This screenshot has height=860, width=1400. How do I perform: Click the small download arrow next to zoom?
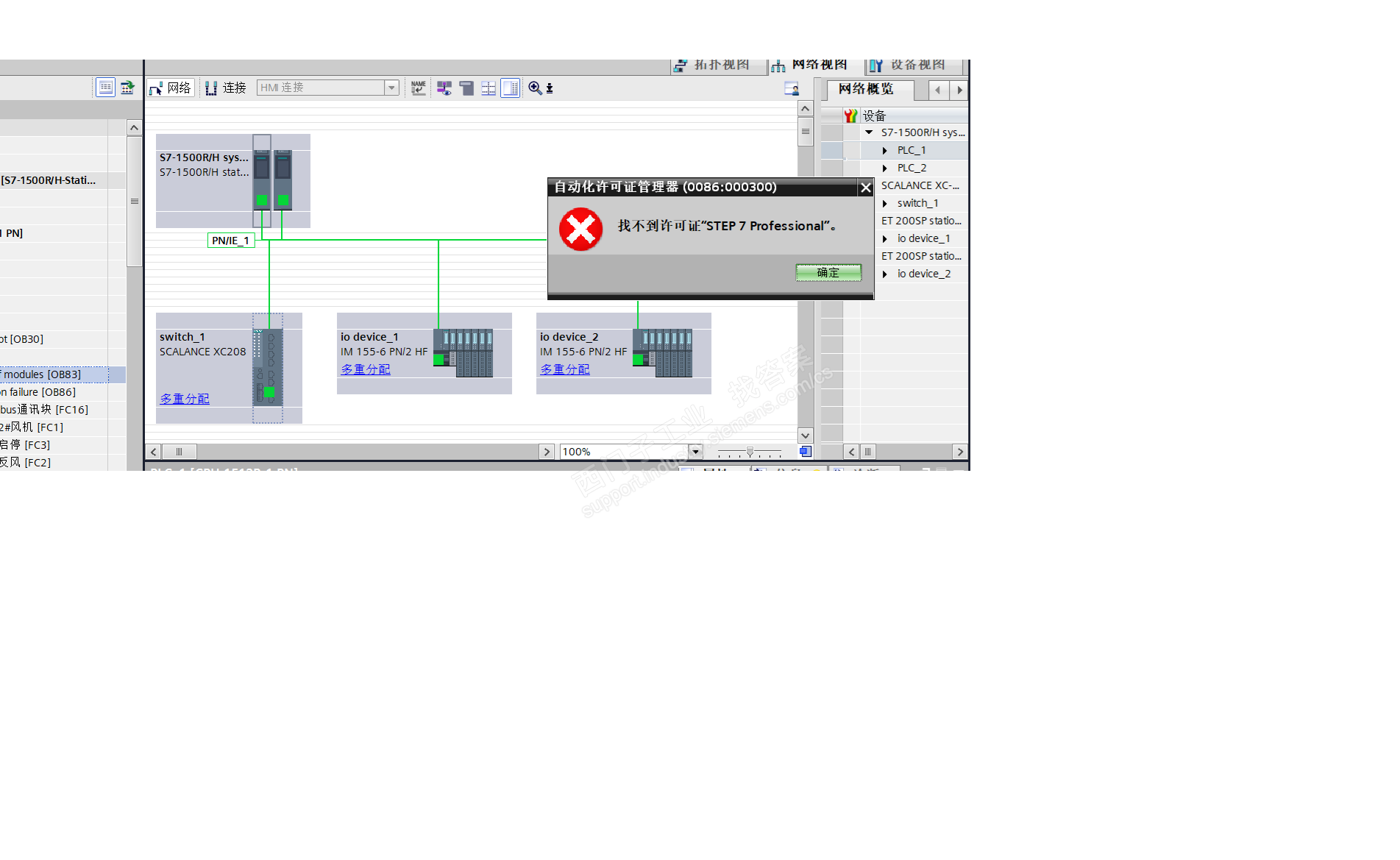[550, 88]
